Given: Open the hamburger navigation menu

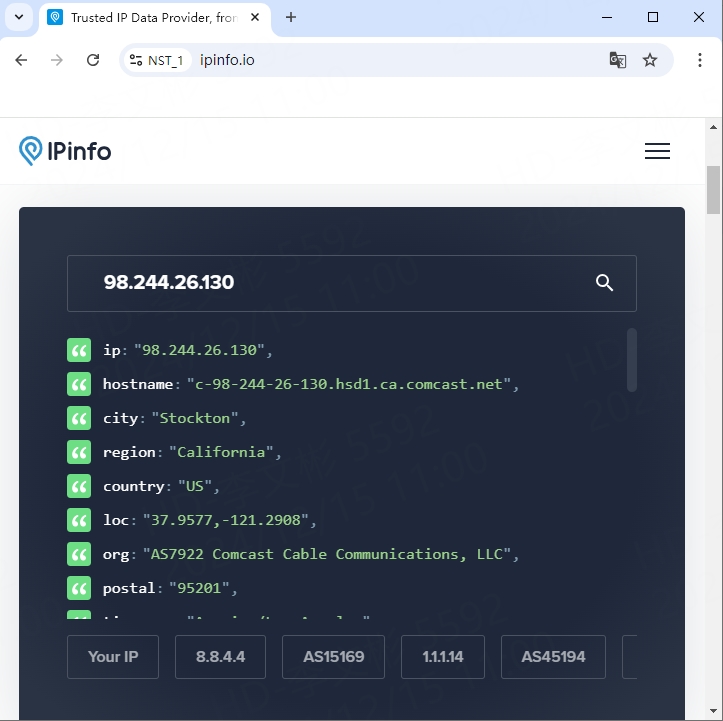Looking at the screenshot, I should point(657,151).
